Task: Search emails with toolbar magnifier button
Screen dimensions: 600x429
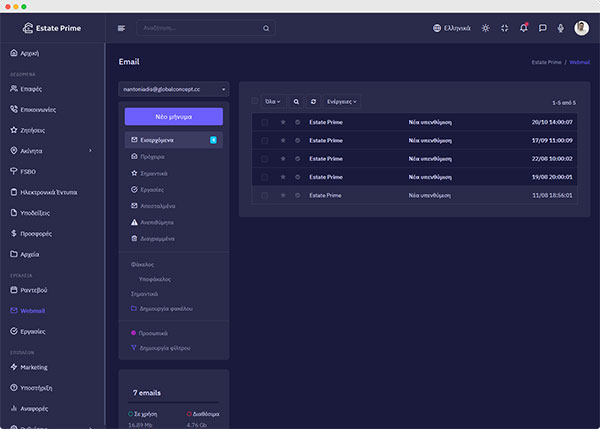Action: 296,101
